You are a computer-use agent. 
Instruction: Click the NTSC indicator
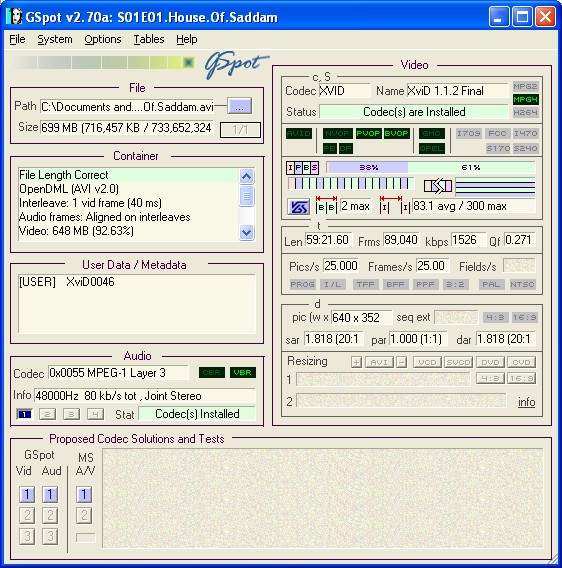[x=522, y=284]
